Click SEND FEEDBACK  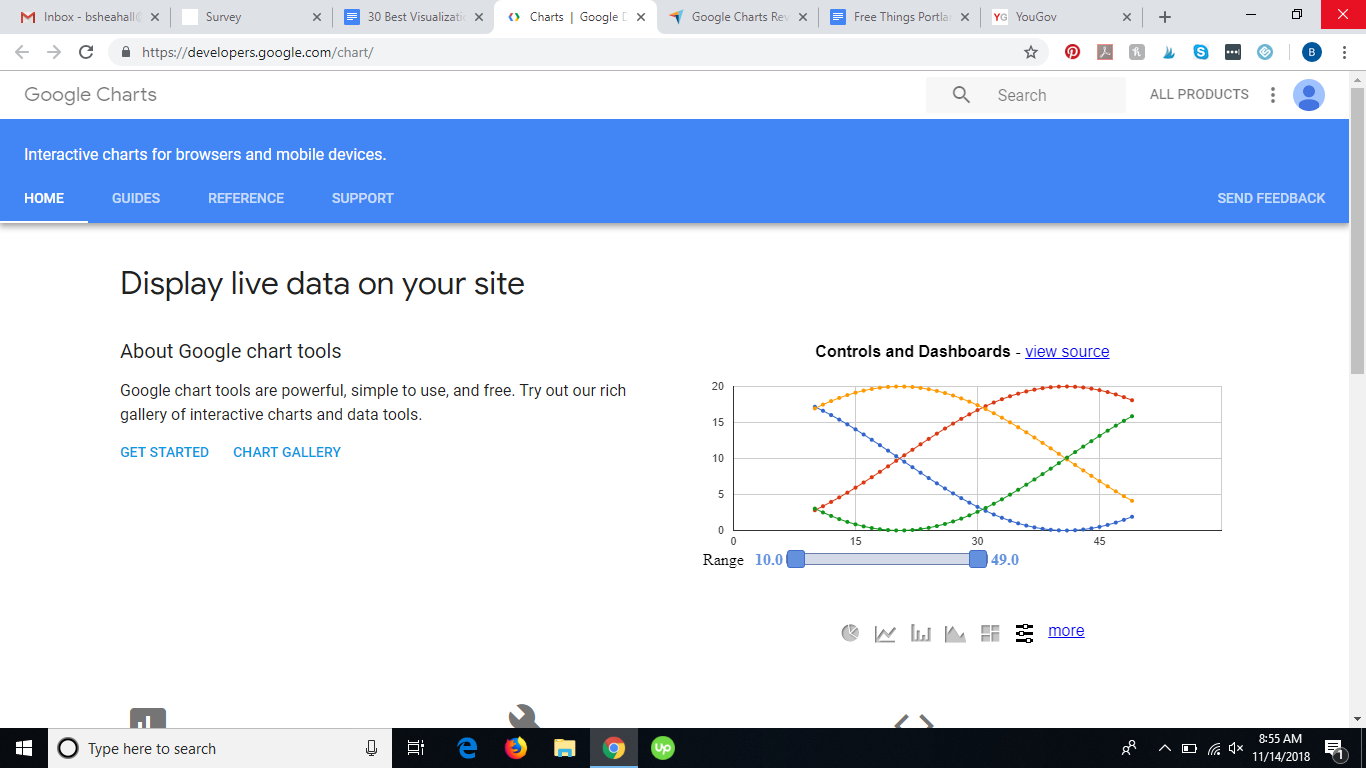click(1271, 198)
